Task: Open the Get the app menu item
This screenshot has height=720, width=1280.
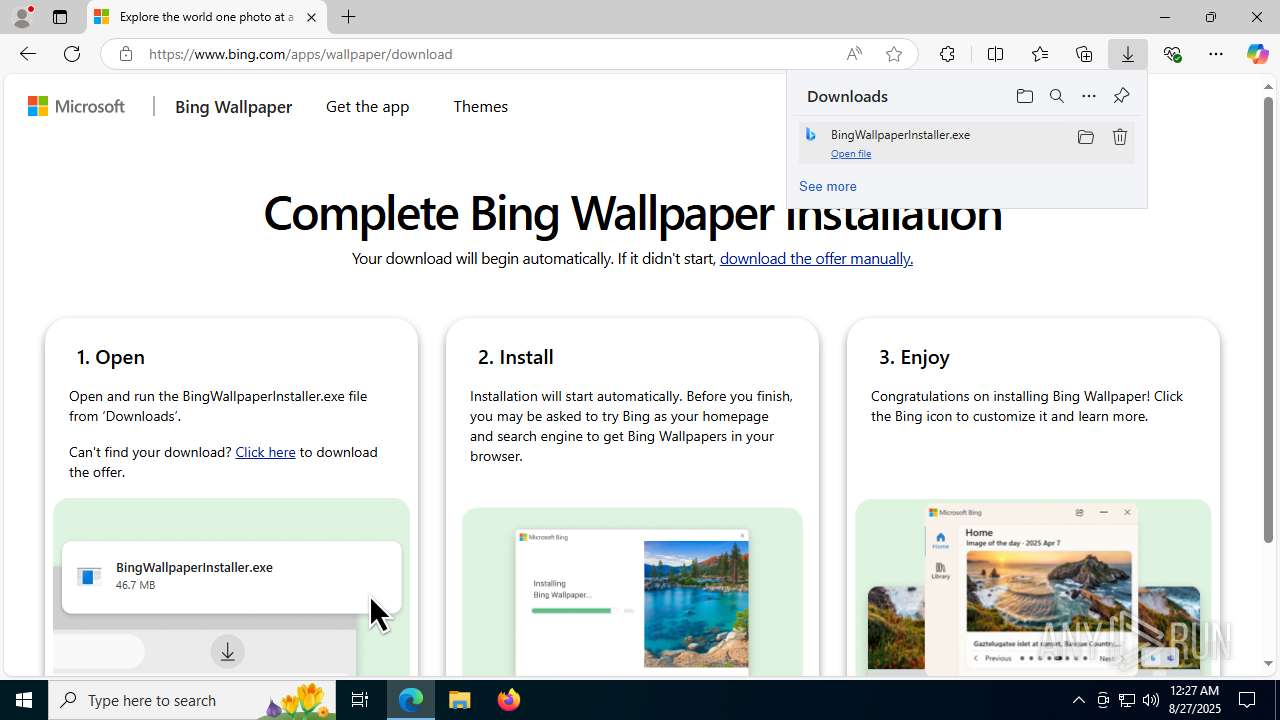Action: (x=367, y=106)
